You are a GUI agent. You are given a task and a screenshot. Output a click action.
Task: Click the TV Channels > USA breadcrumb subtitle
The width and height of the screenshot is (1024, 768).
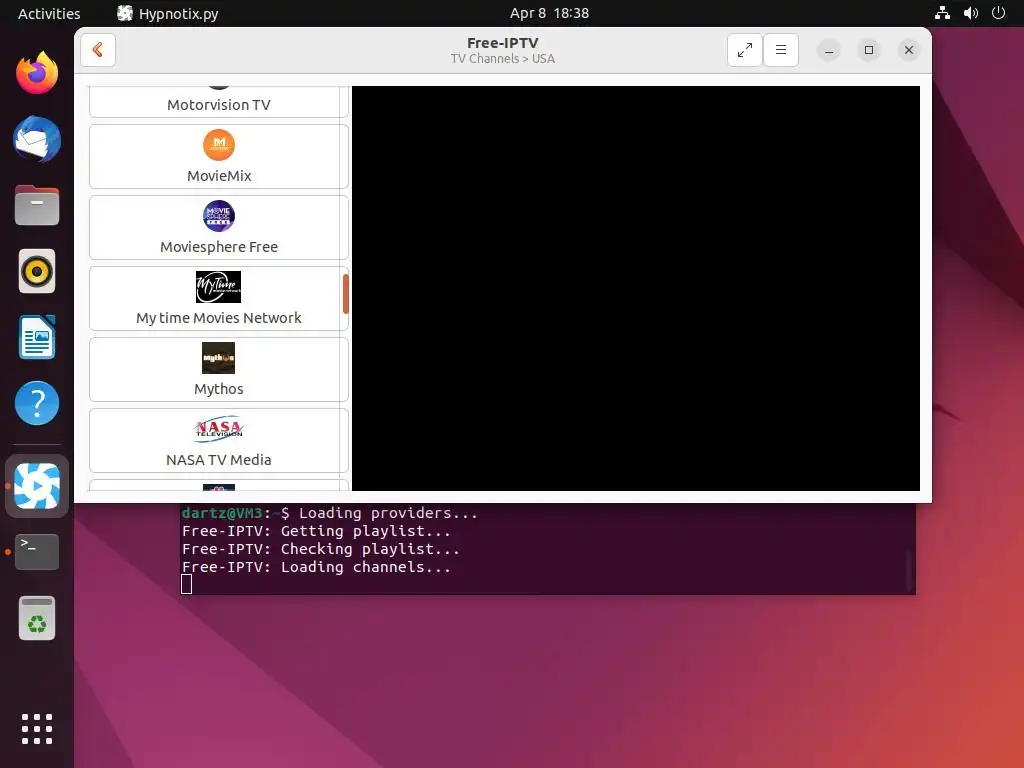pyautogui.click(x=503, y=59)
